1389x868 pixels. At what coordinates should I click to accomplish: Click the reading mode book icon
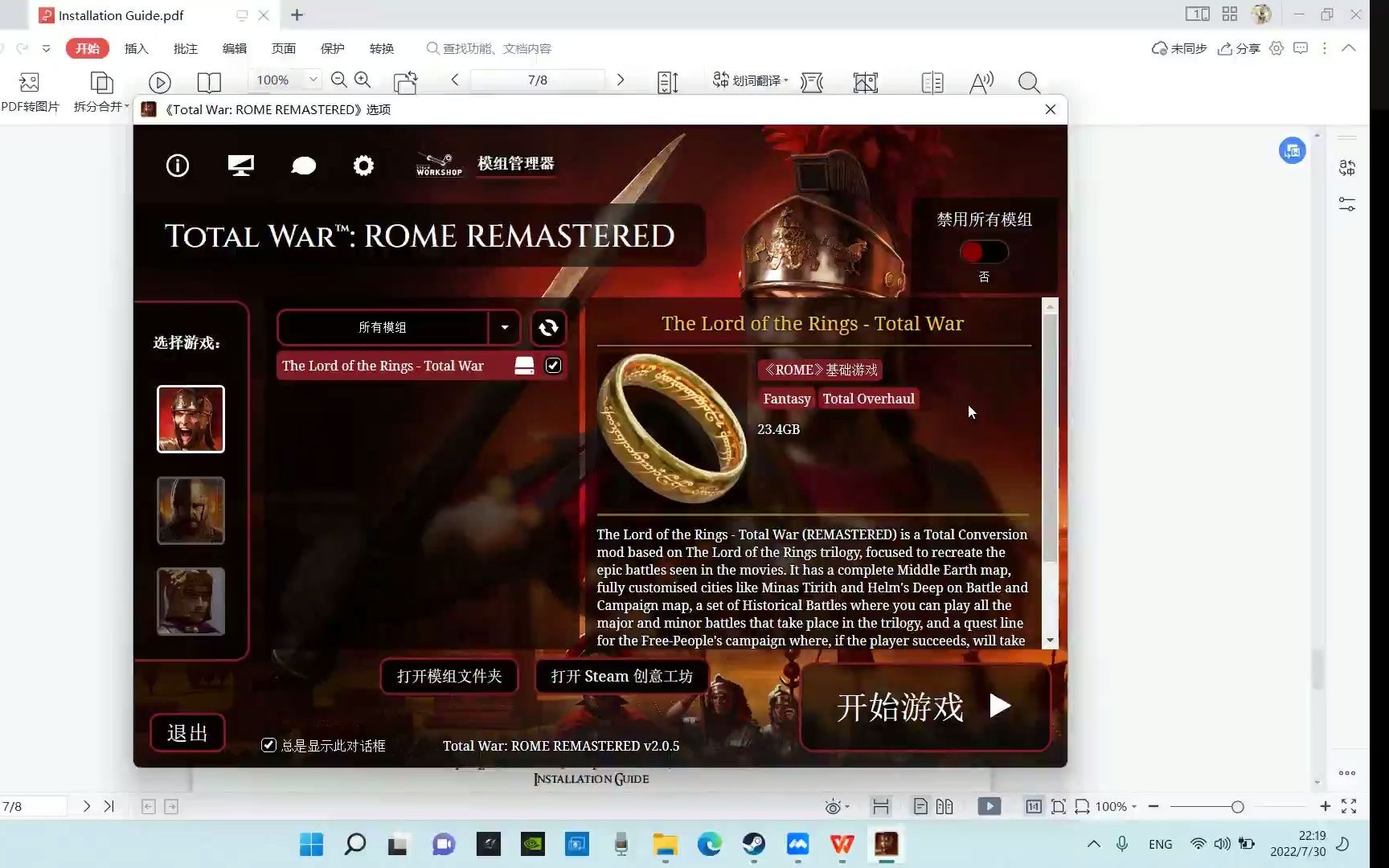coord(209,82)
